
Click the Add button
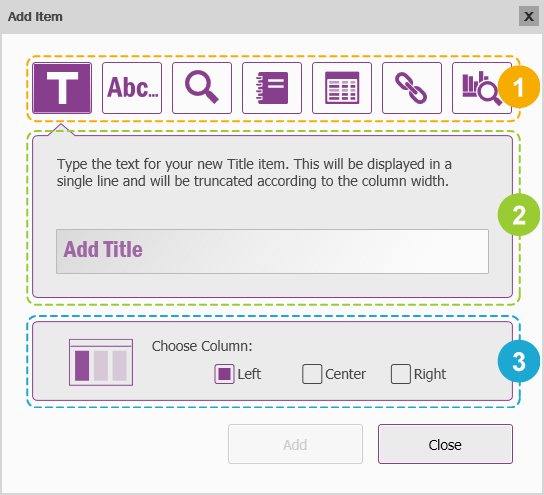[x=295, y=444]
